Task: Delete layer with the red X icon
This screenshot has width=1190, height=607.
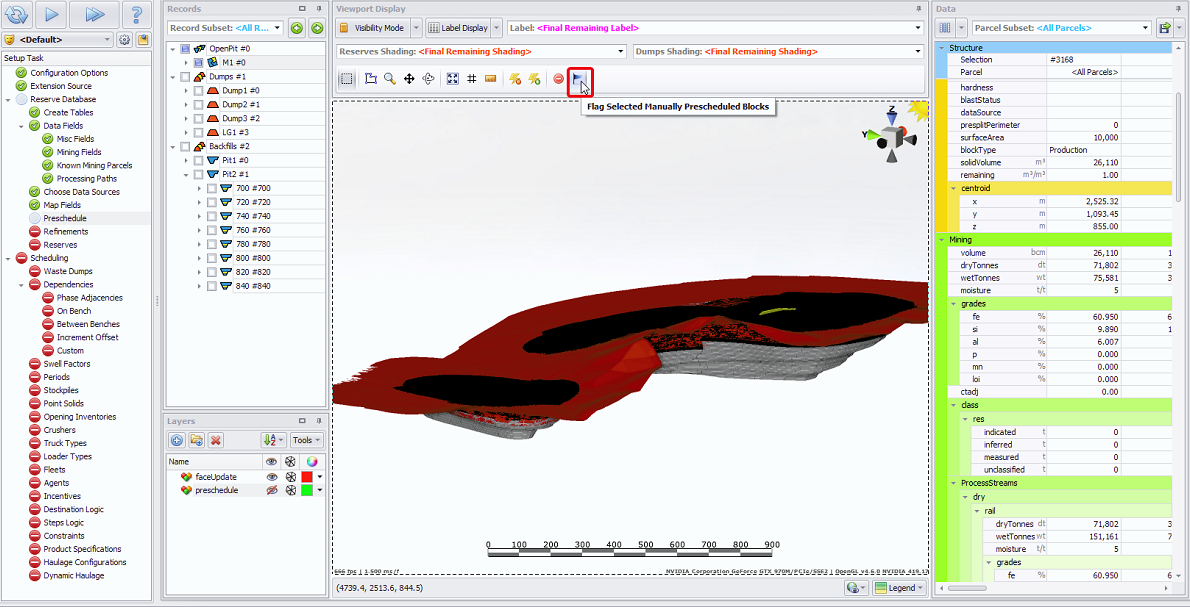Action: pos(215,440)
